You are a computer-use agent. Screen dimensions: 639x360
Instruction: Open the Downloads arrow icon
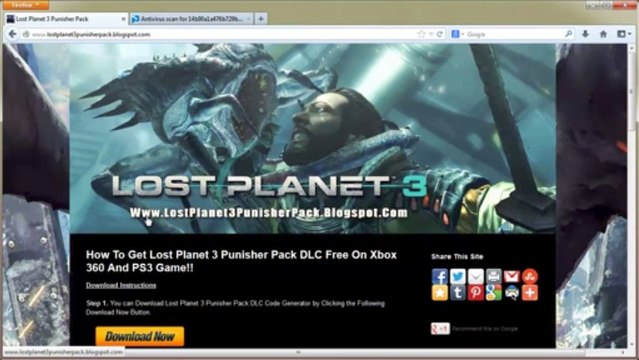pyautogui.click(x=586, y=34)
